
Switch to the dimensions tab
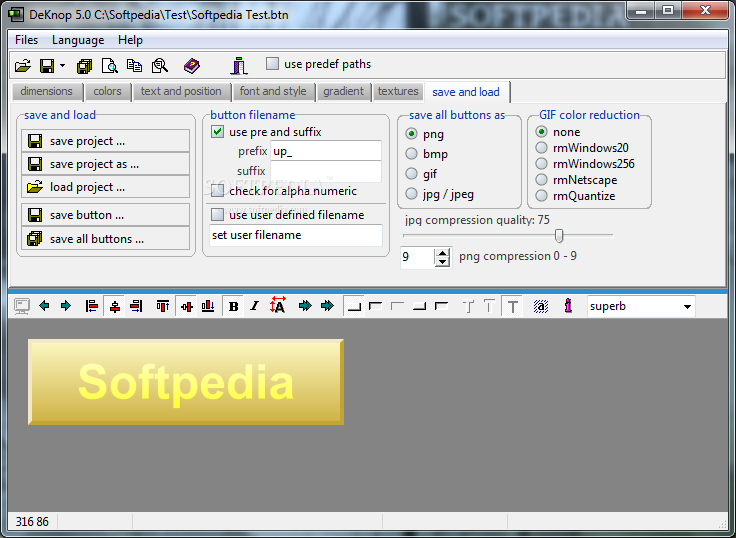coord(46,91)
